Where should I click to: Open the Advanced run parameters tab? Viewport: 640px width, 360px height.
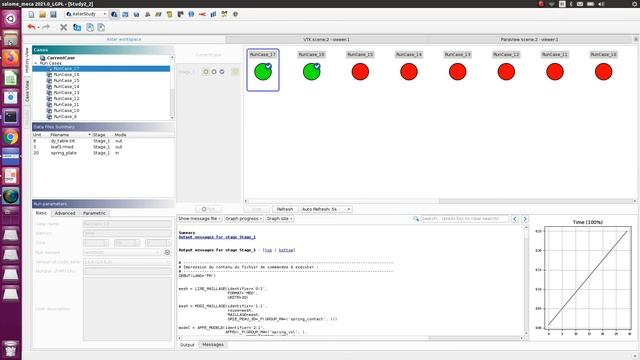tap(65, 213)
